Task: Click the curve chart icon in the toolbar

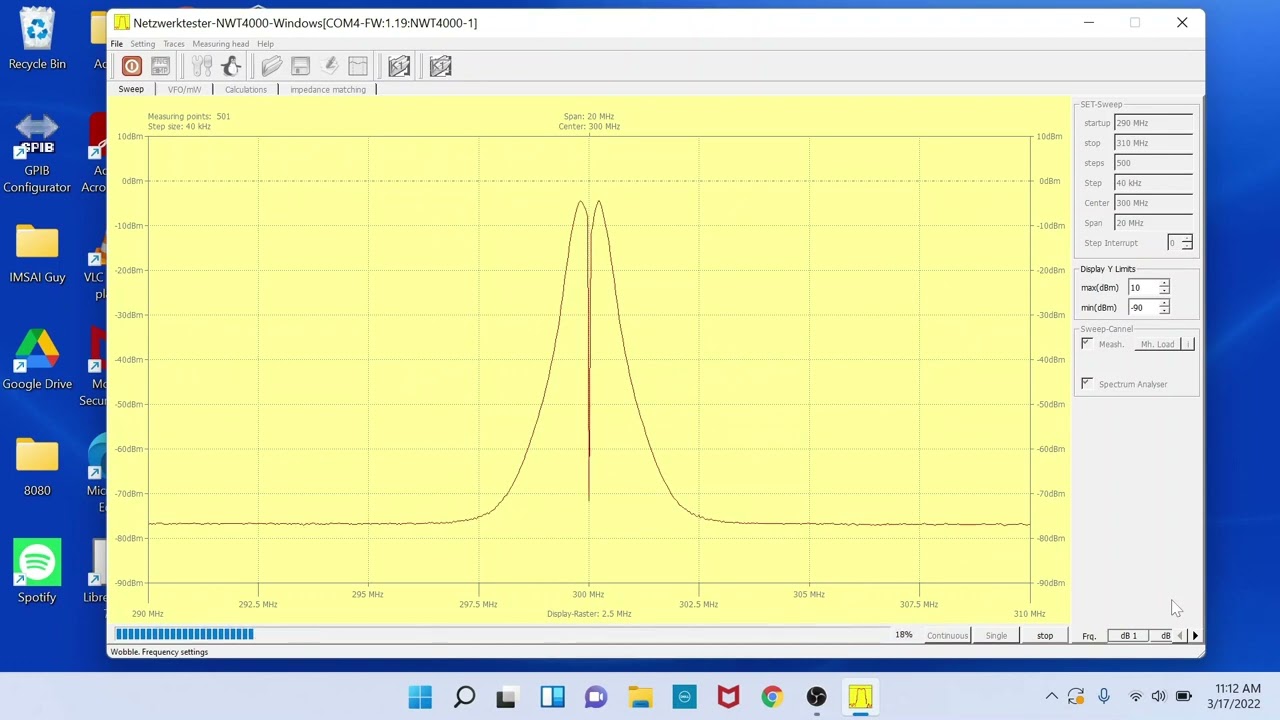Action: click(358, 66)
